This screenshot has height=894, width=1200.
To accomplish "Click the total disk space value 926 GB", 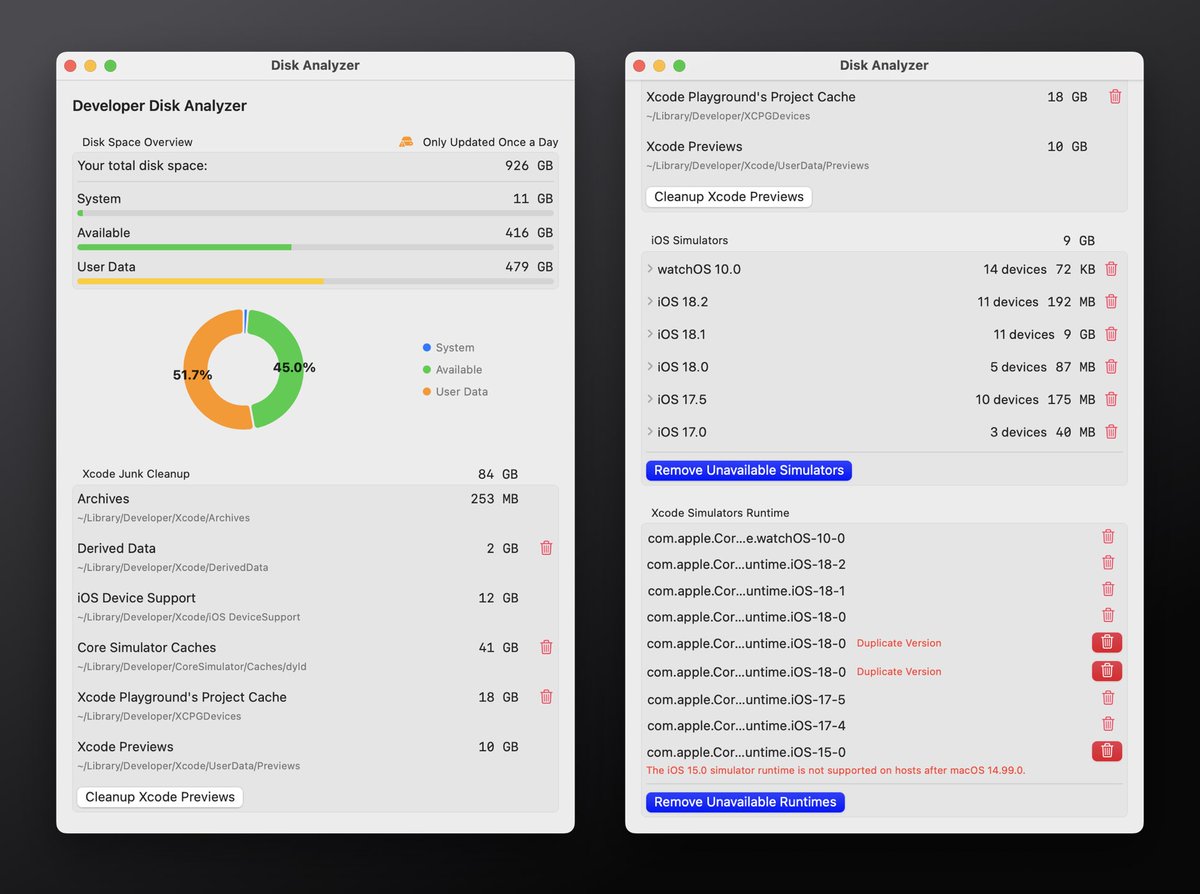I will [529, 165].
